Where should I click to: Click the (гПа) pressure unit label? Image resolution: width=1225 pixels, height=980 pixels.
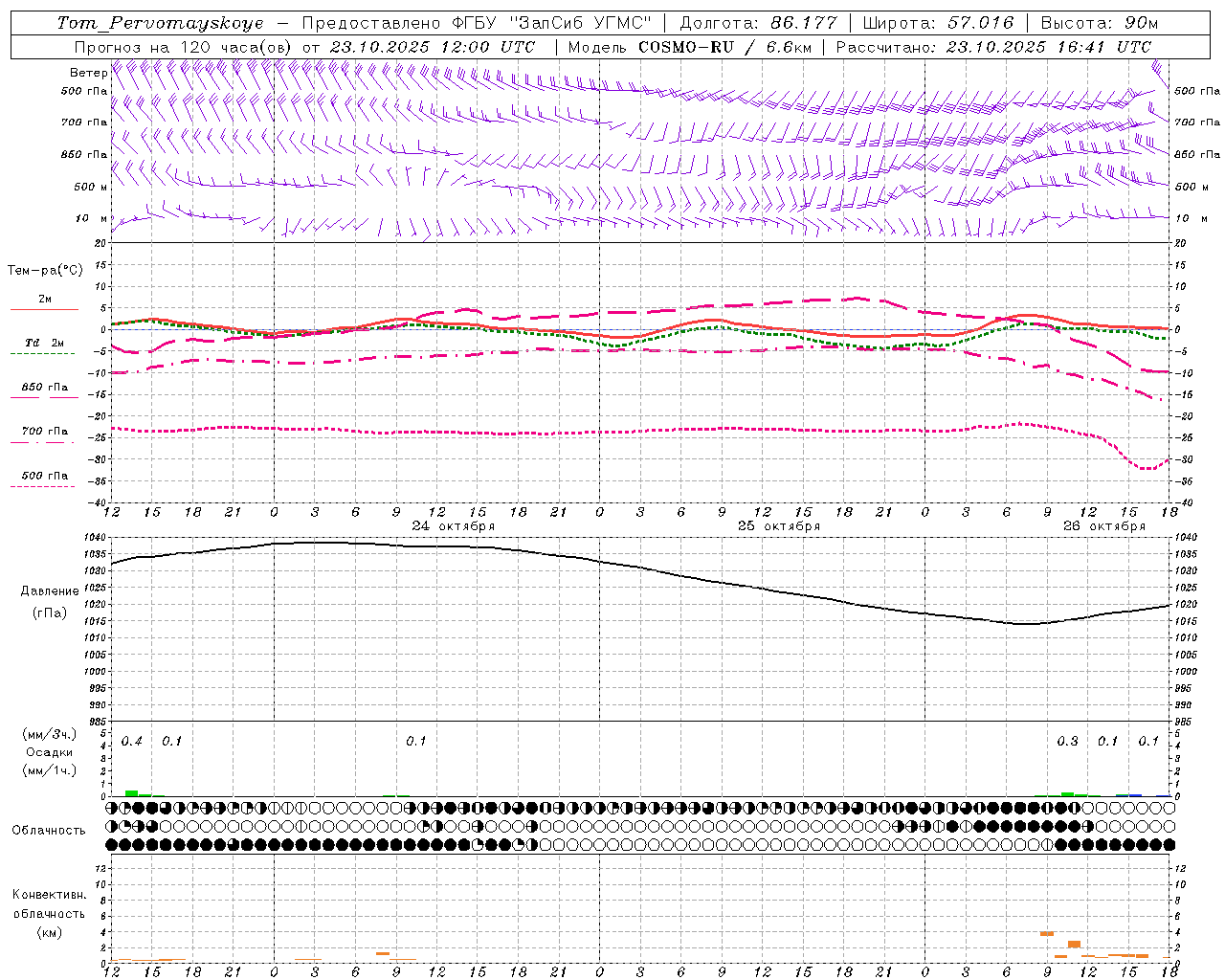tap(50, 613)
